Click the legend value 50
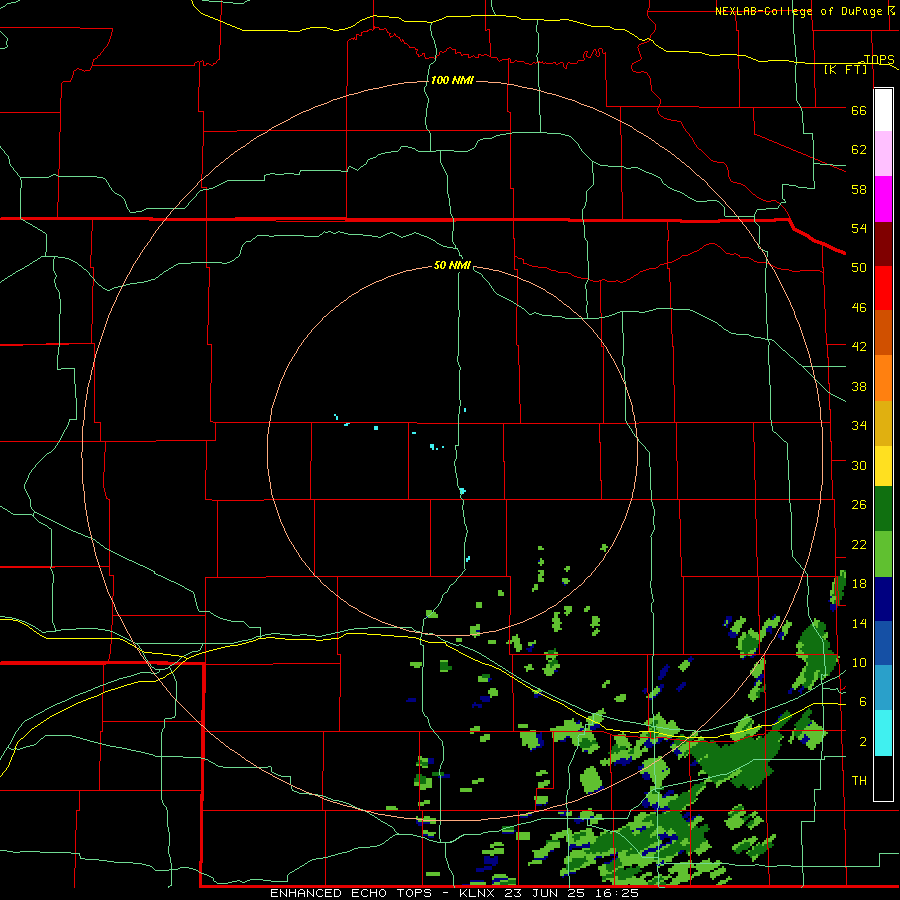This screenshot has height=900, width=900. [859, 267]
